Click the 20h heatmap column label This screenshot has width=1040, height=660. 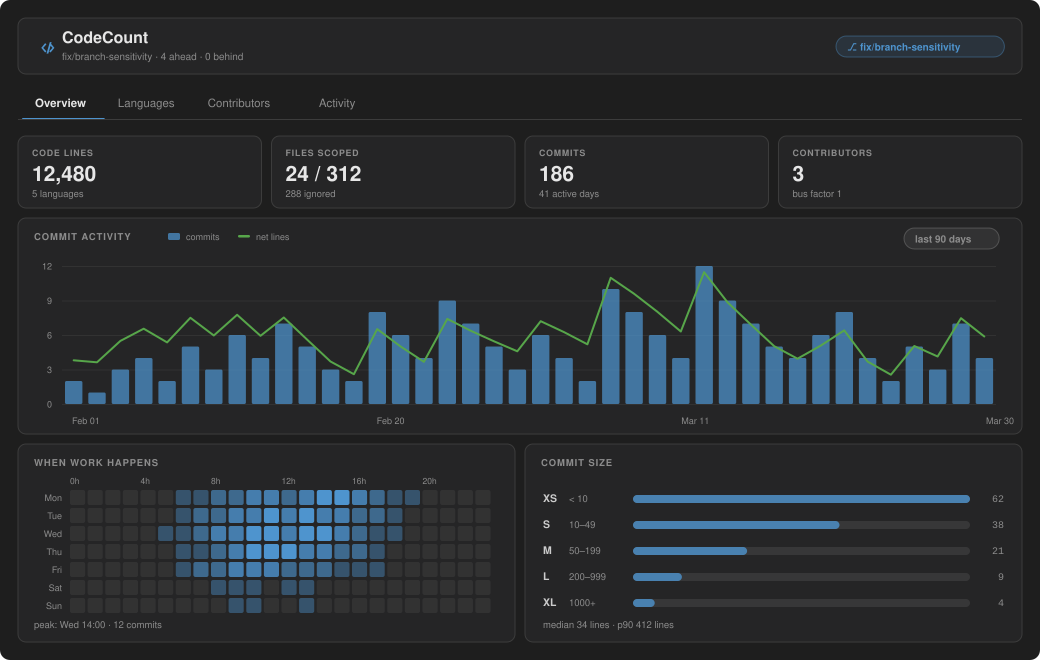429,481
